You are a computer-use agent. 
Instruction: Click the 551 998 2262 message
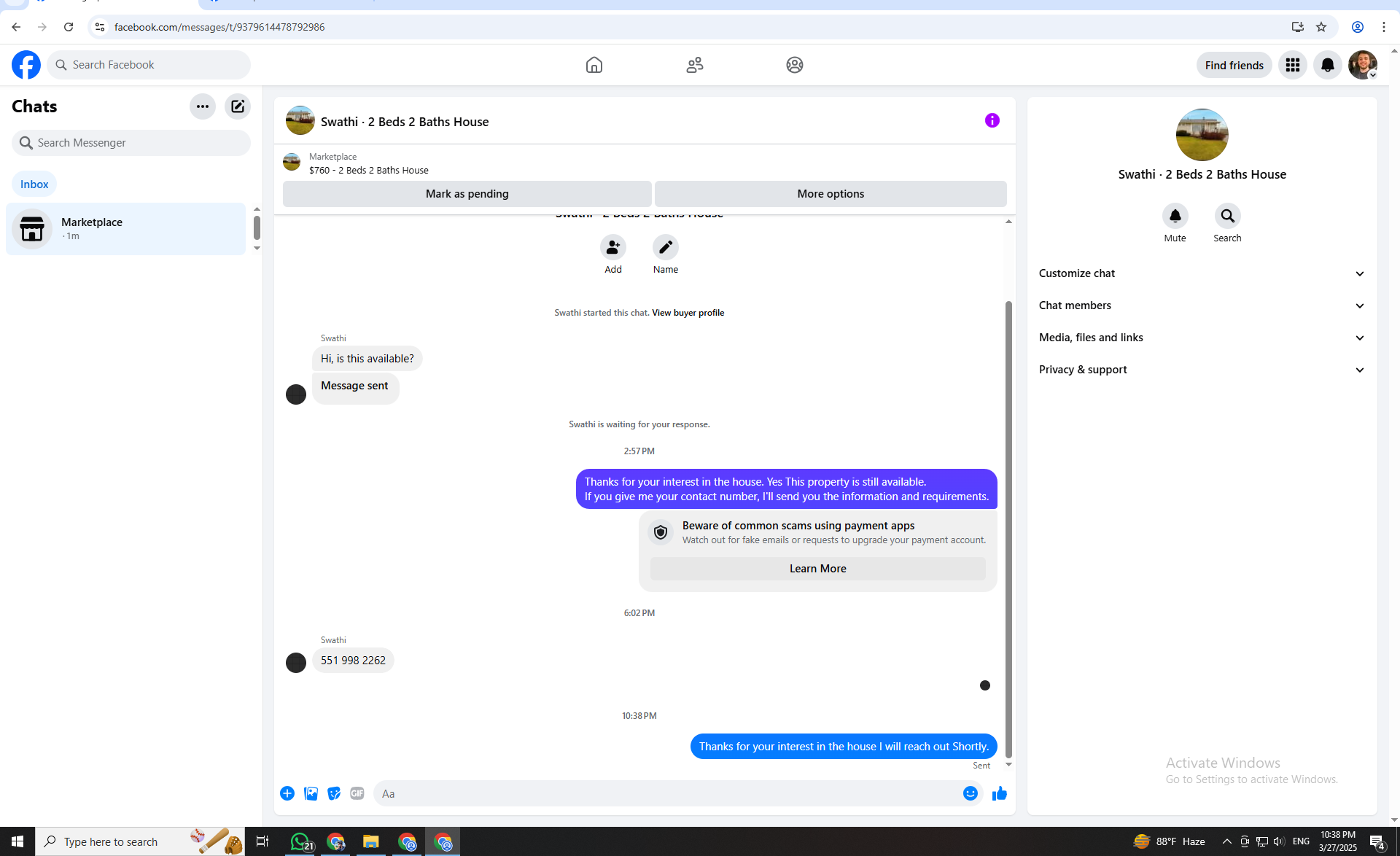tap(353, 661)
